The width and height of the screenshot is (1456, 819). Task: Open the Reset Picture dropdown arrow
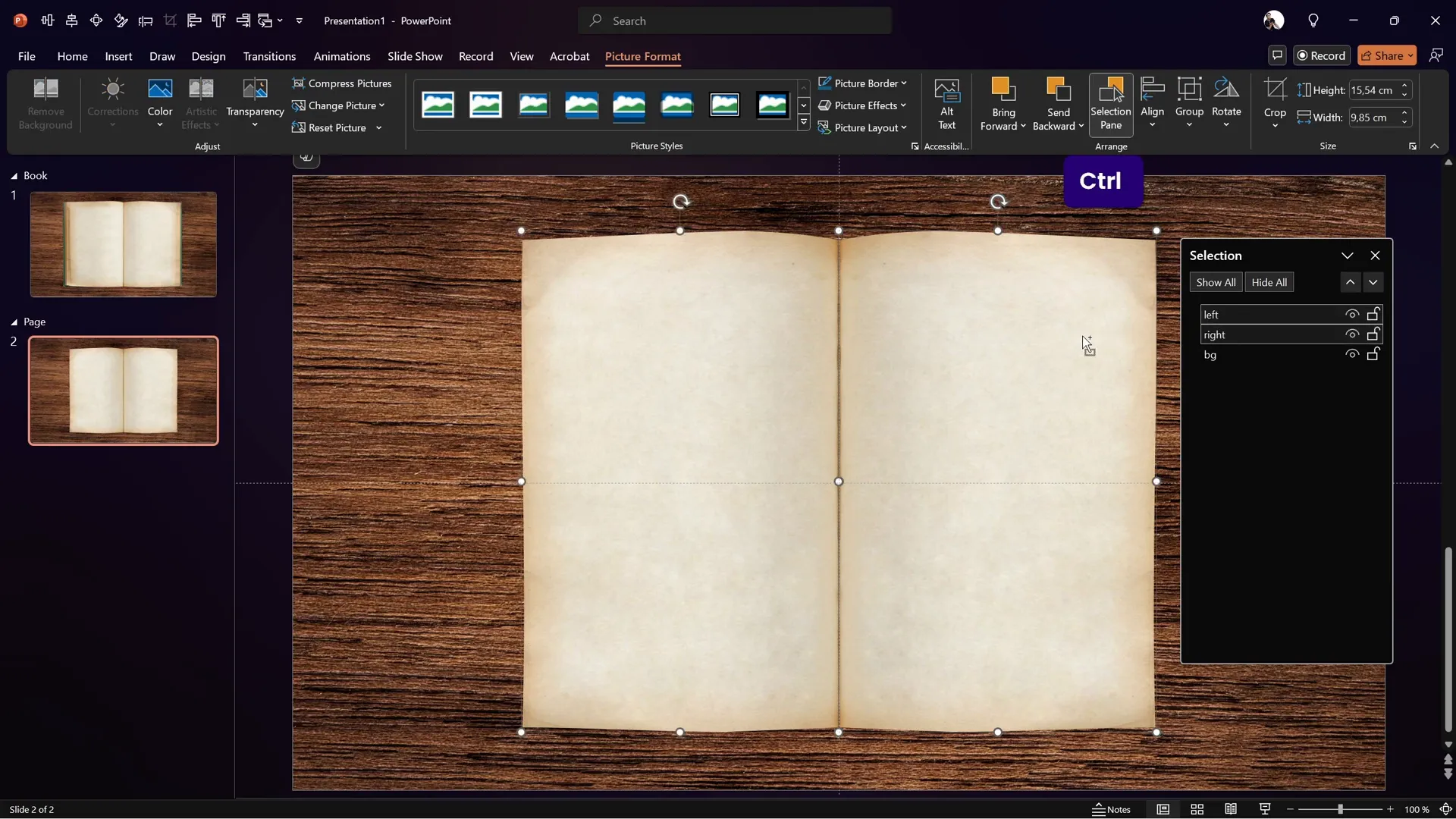(378, 127)
